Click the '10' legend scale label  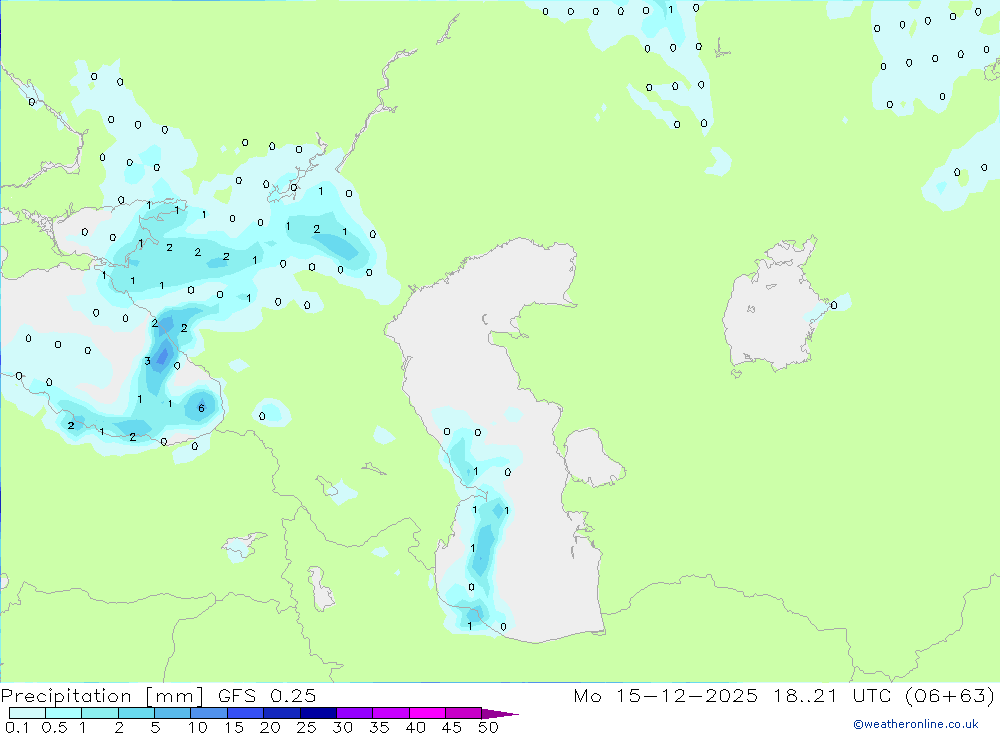point(198,727)
